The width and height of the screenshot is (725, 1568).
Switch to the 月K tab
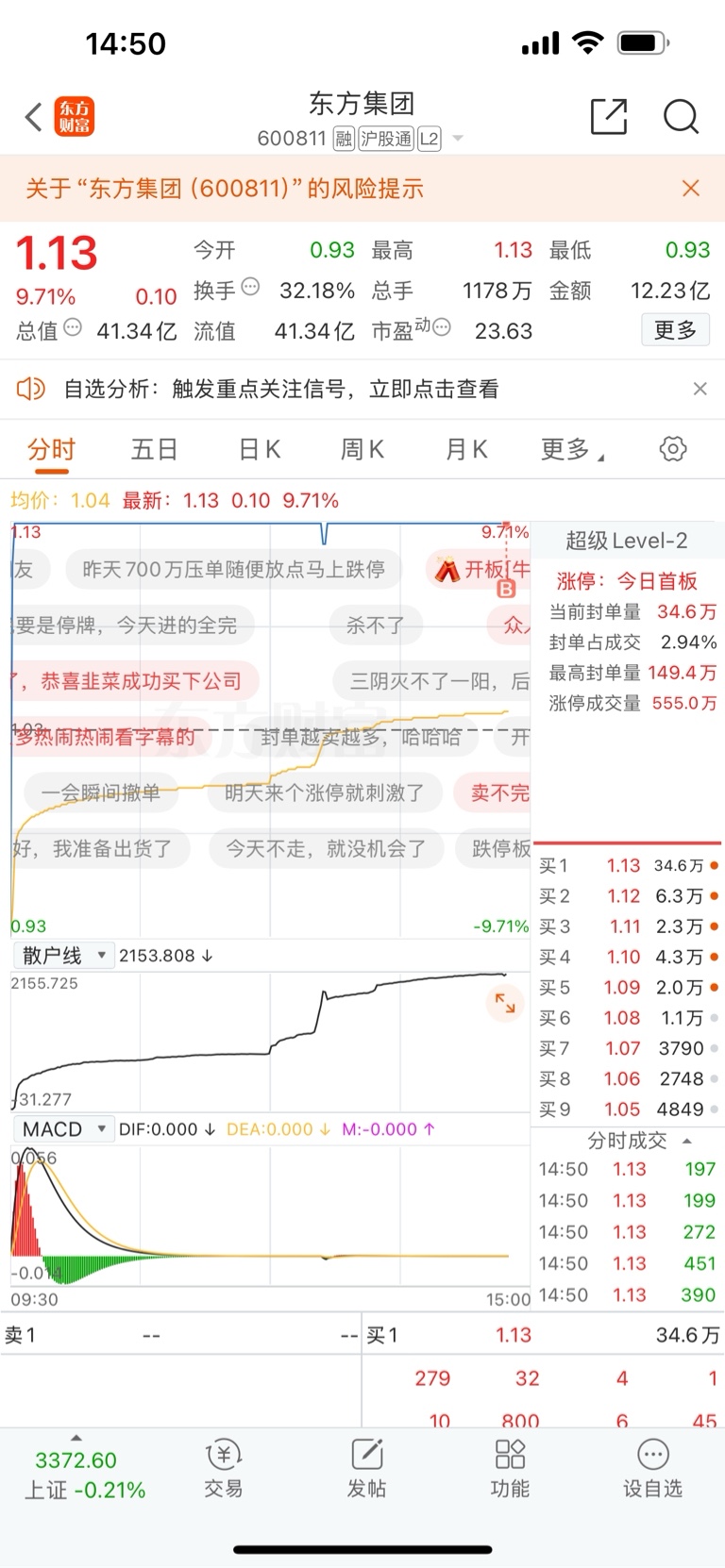pyautogui.click(x=466, y=450)
